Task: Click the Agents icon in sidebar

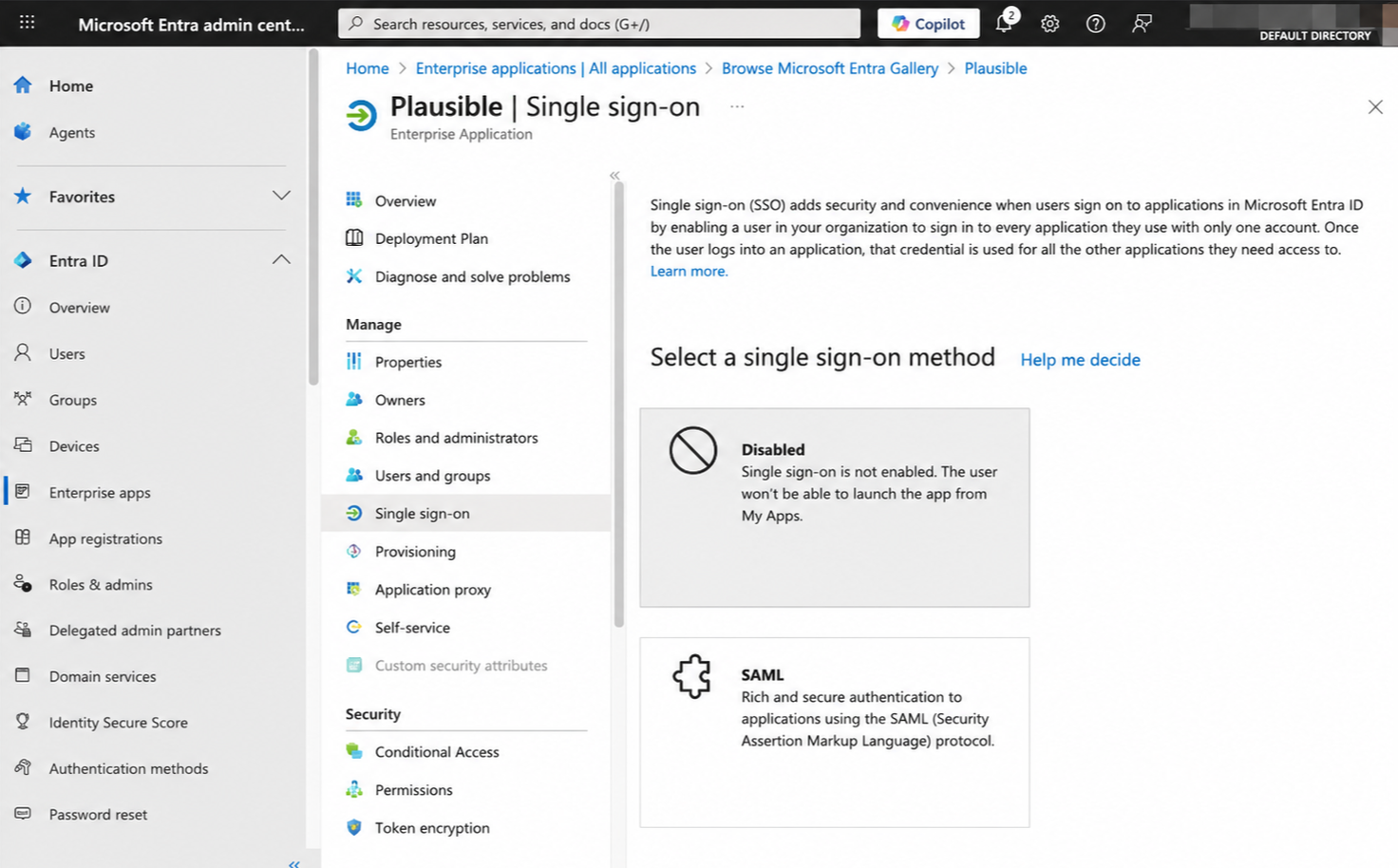Action: (23, 131)
